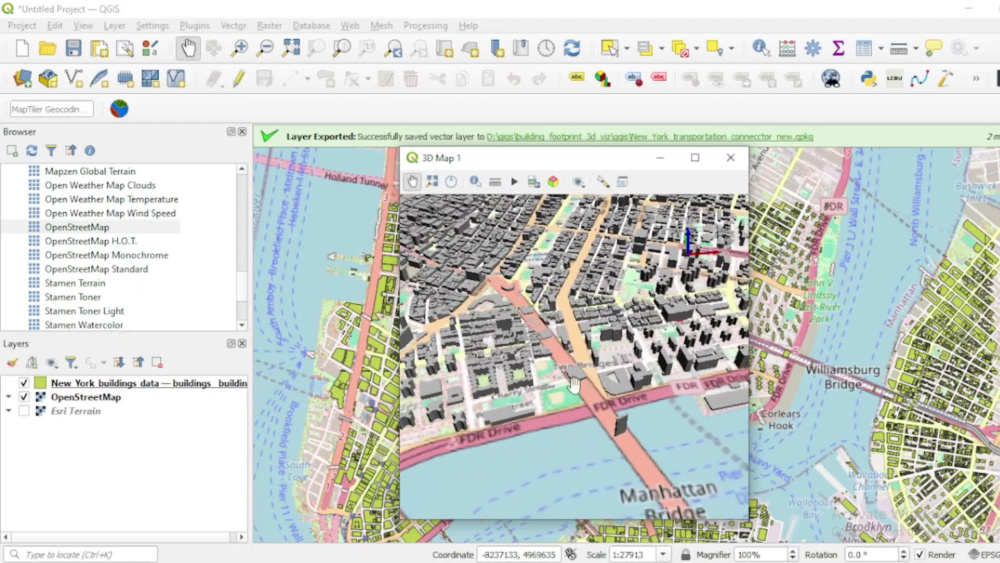Click the Save Project floppy icon
1000x563 pixels.
pos(73,48)
